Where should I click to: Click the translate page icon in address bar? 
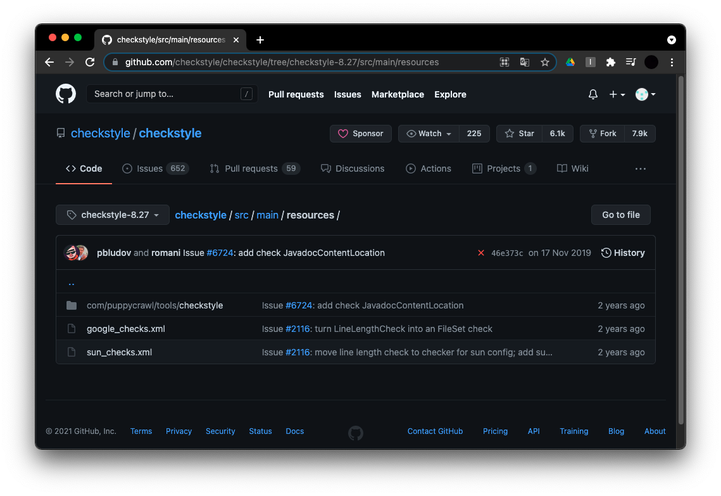tap(524, 62)
